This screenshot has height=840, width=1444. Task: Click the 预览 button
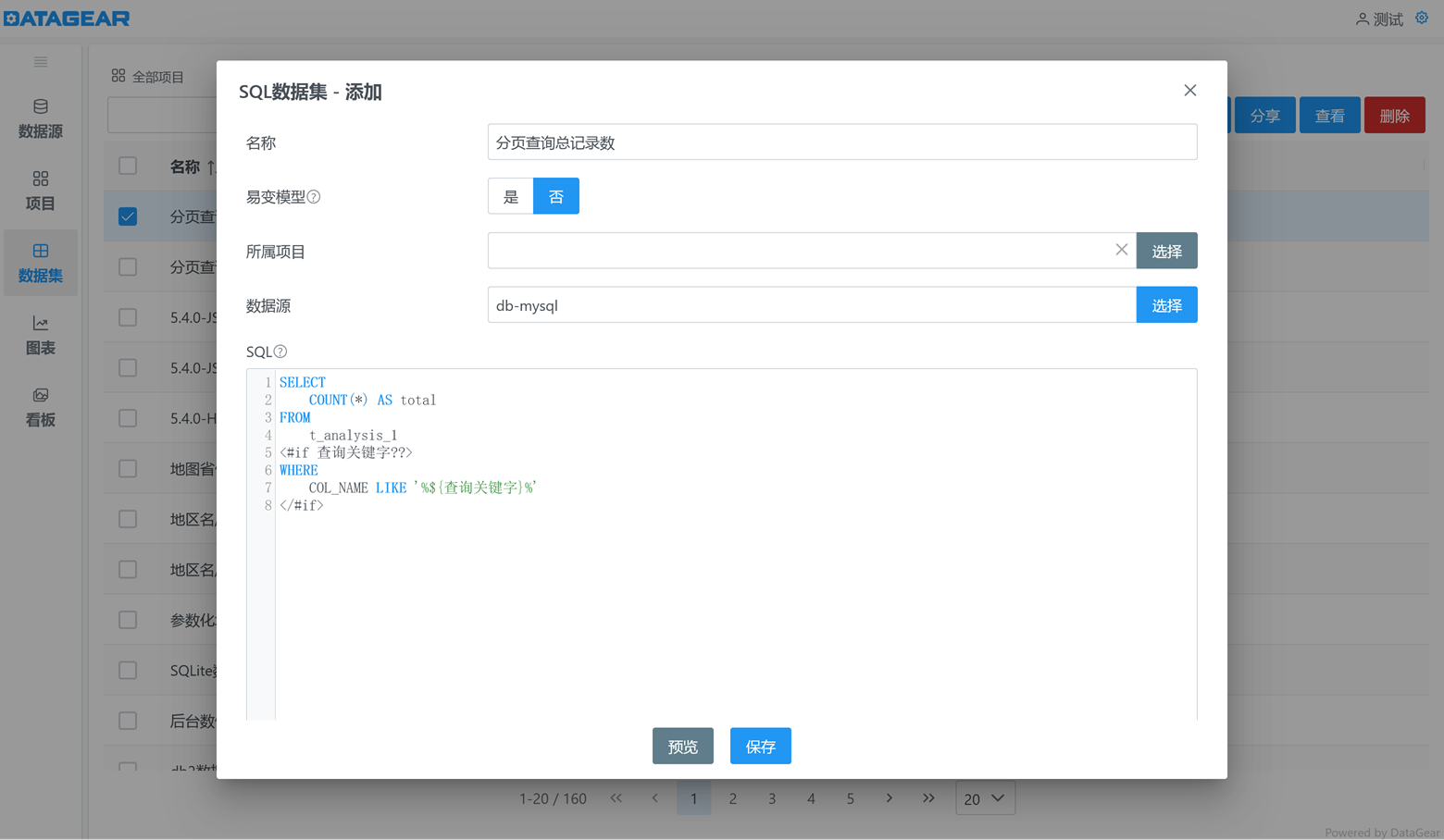point(683,746)
